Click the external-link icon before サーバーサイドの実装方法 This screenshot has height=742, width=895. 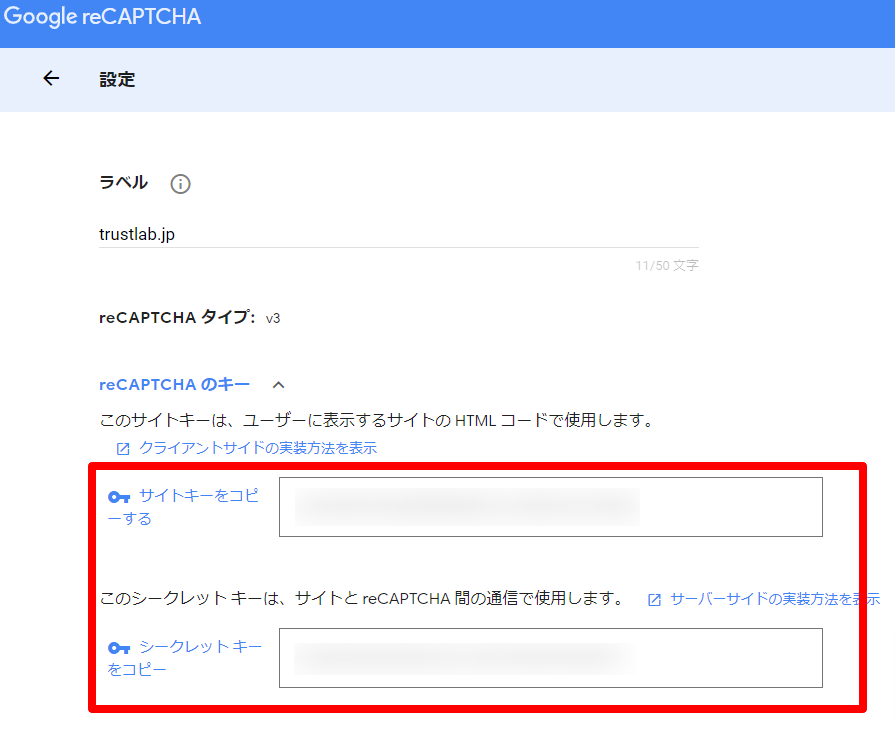click(x=654, y=600)
